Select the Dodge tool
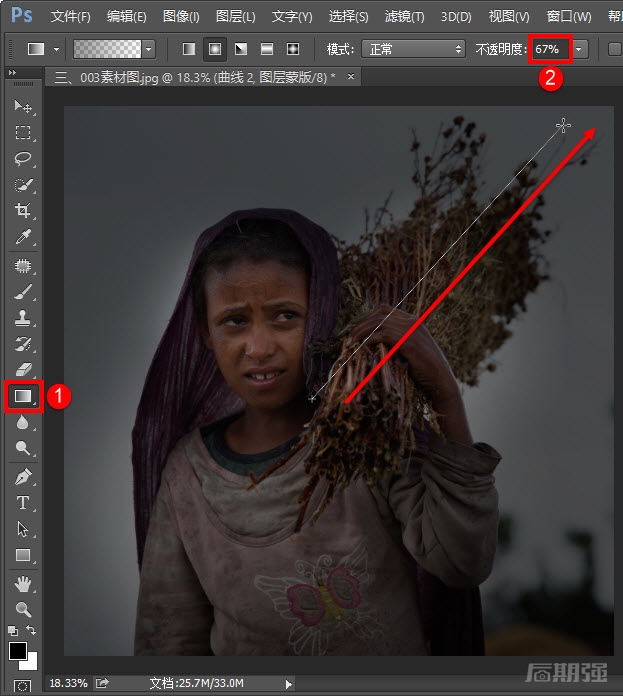Image resolution: width=623 pixels, height=696 pixels. tap(23, 448)
